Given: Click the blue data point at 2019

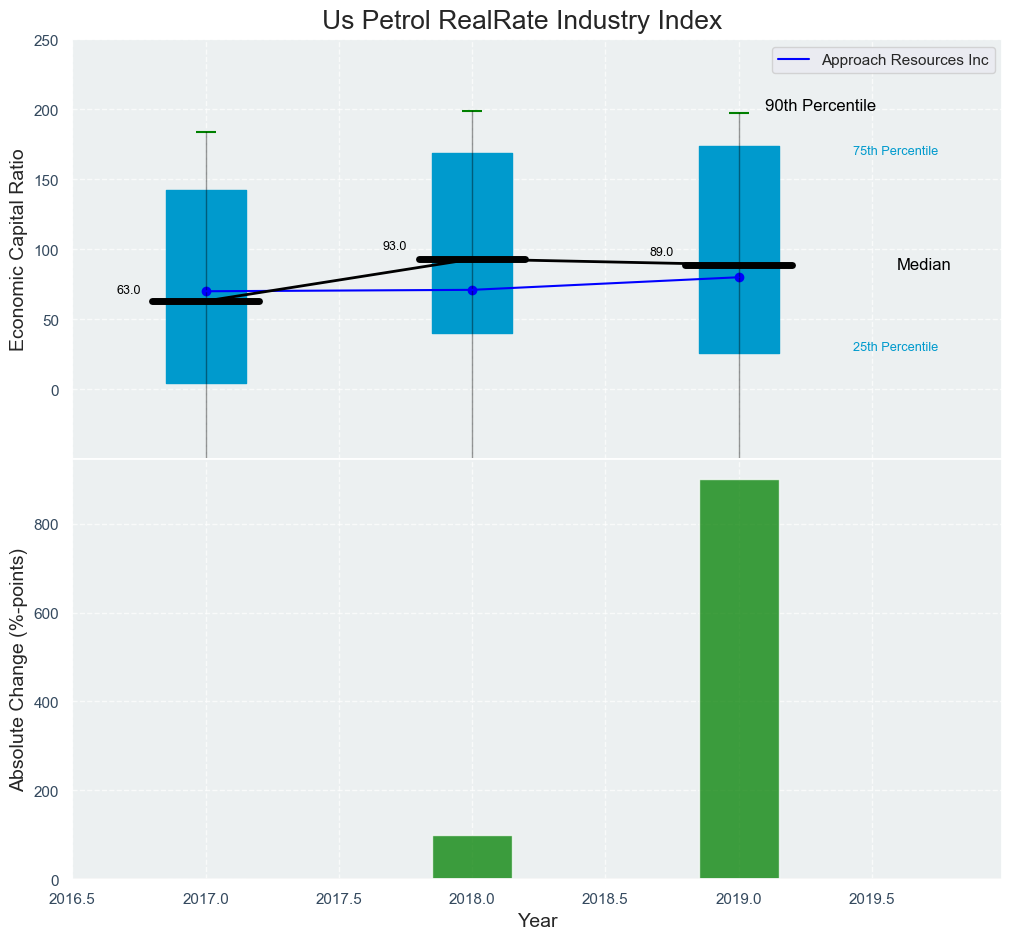Looking at the screenshot, I should (739, 277).
